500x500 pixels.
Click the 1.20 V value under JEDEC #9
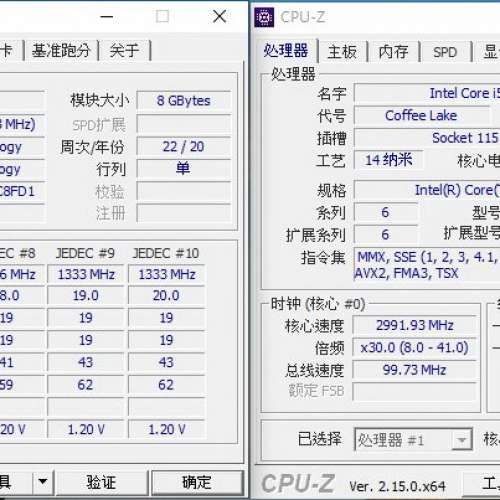click(86, 429)
